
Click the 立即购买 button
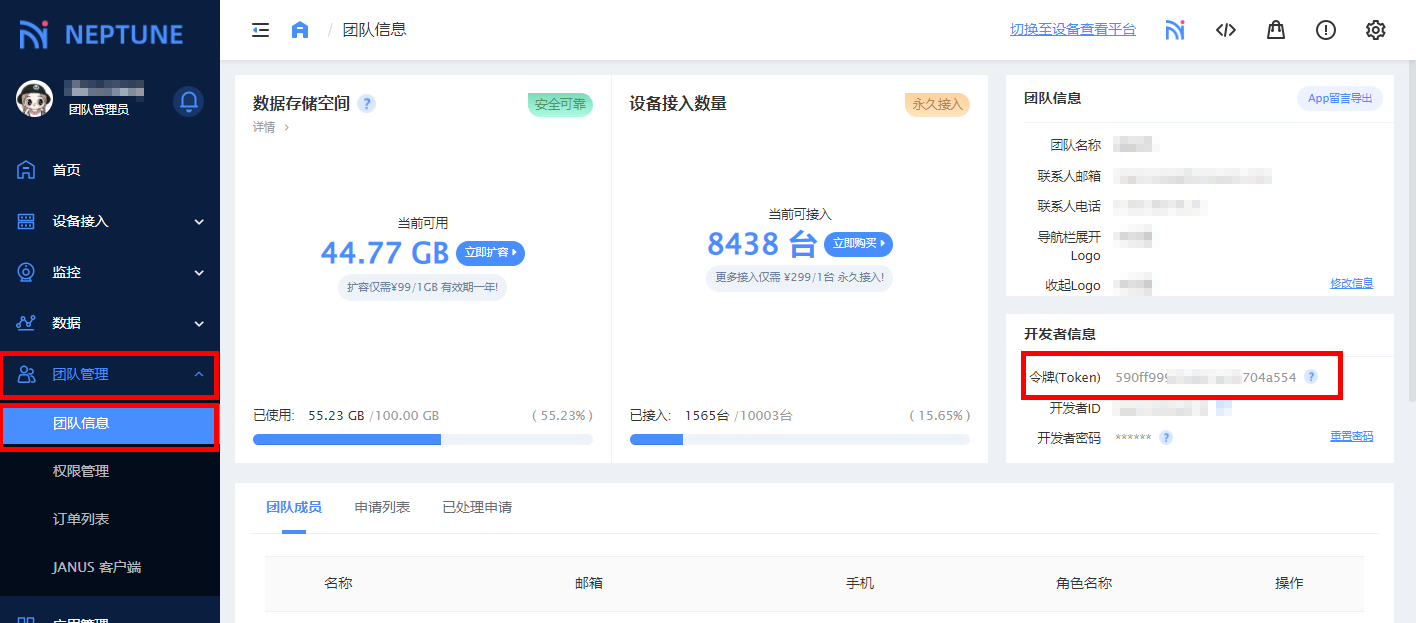[858, 244]
